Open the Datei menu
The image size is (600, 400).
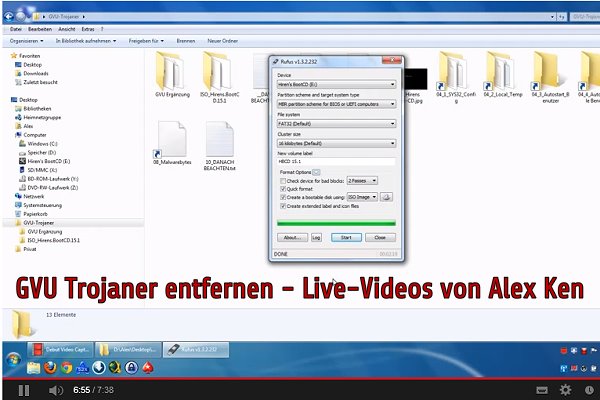pyautogui.click(x=16, y=29)
